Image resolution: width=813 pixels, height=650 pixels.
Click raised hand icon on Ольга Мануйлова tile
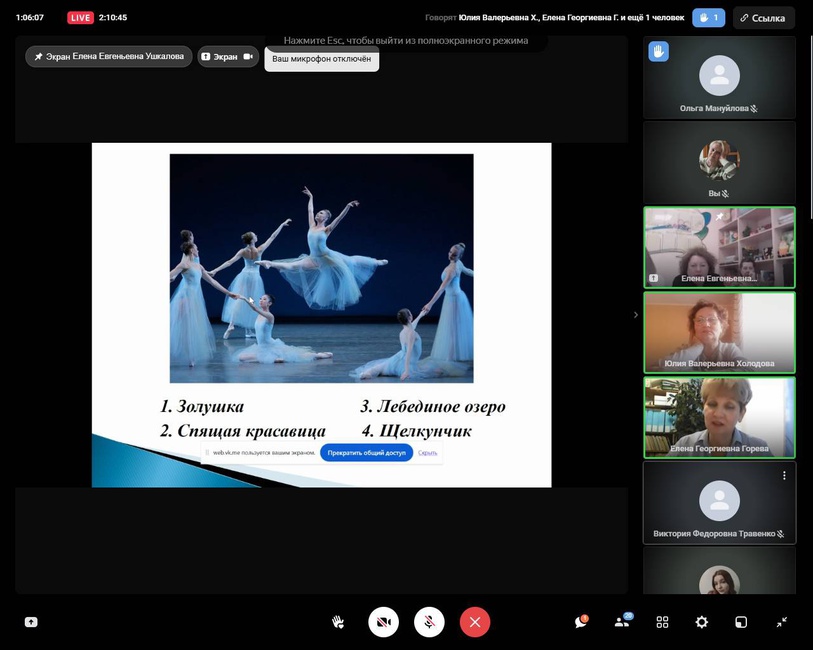tap(658, 52)
